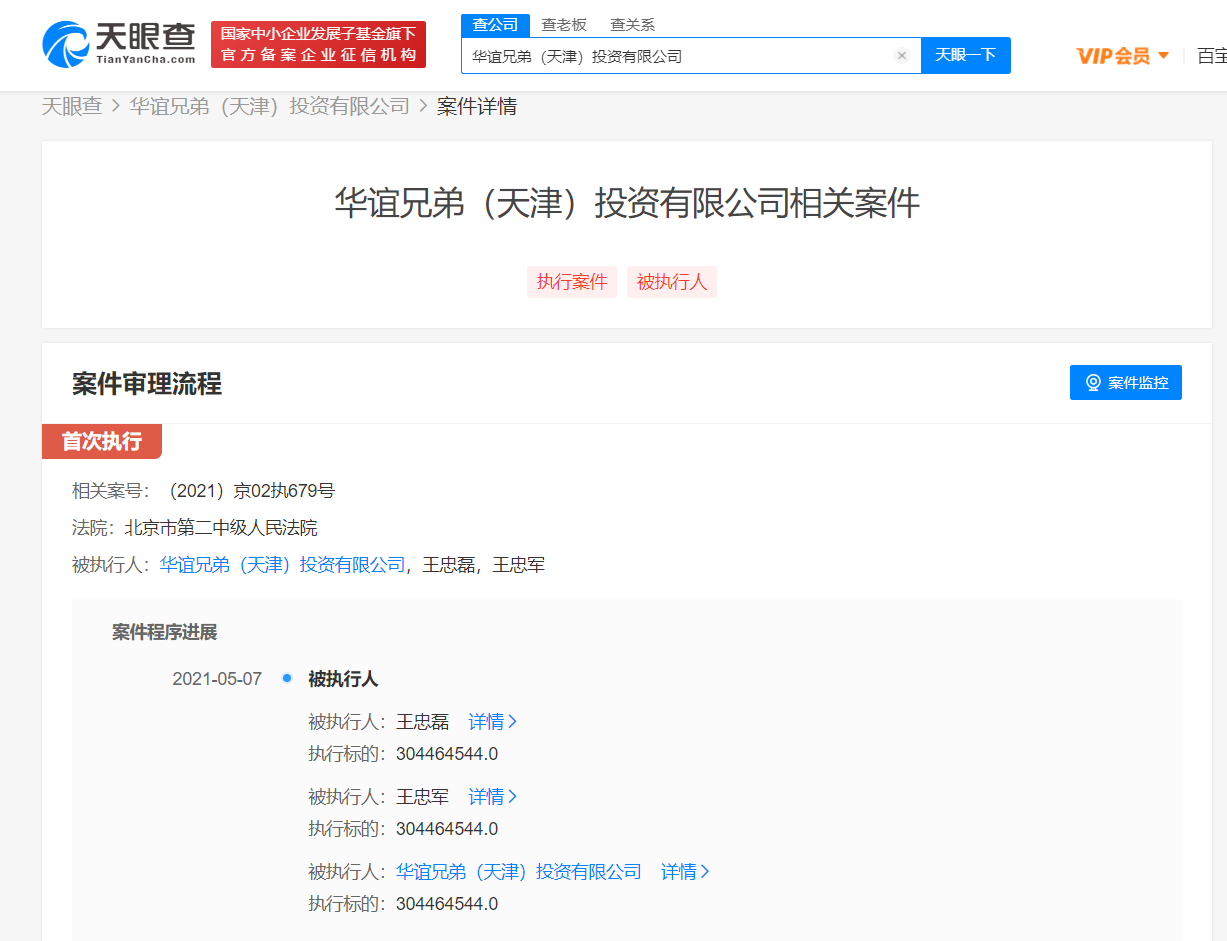Viewport: 1227px width, 941px height.
Task: Open the 天眼查 breadcrumb link
Action: click(x=72, y=106)
